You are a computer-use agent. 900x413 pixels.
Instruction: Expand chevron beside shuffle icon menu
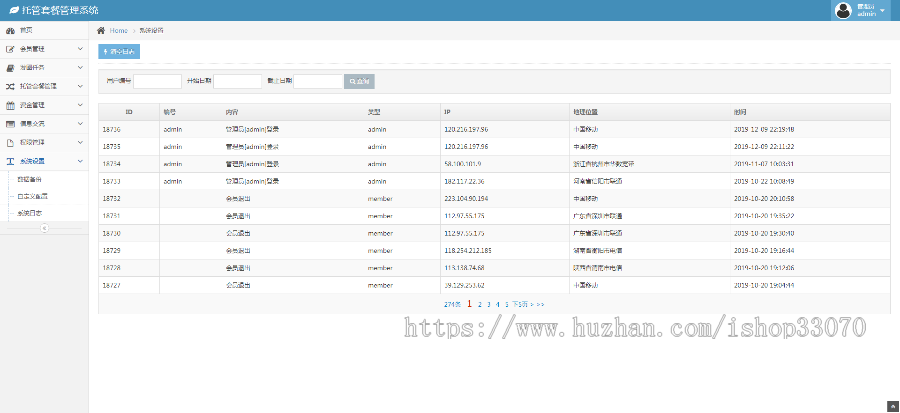point(80,87)
